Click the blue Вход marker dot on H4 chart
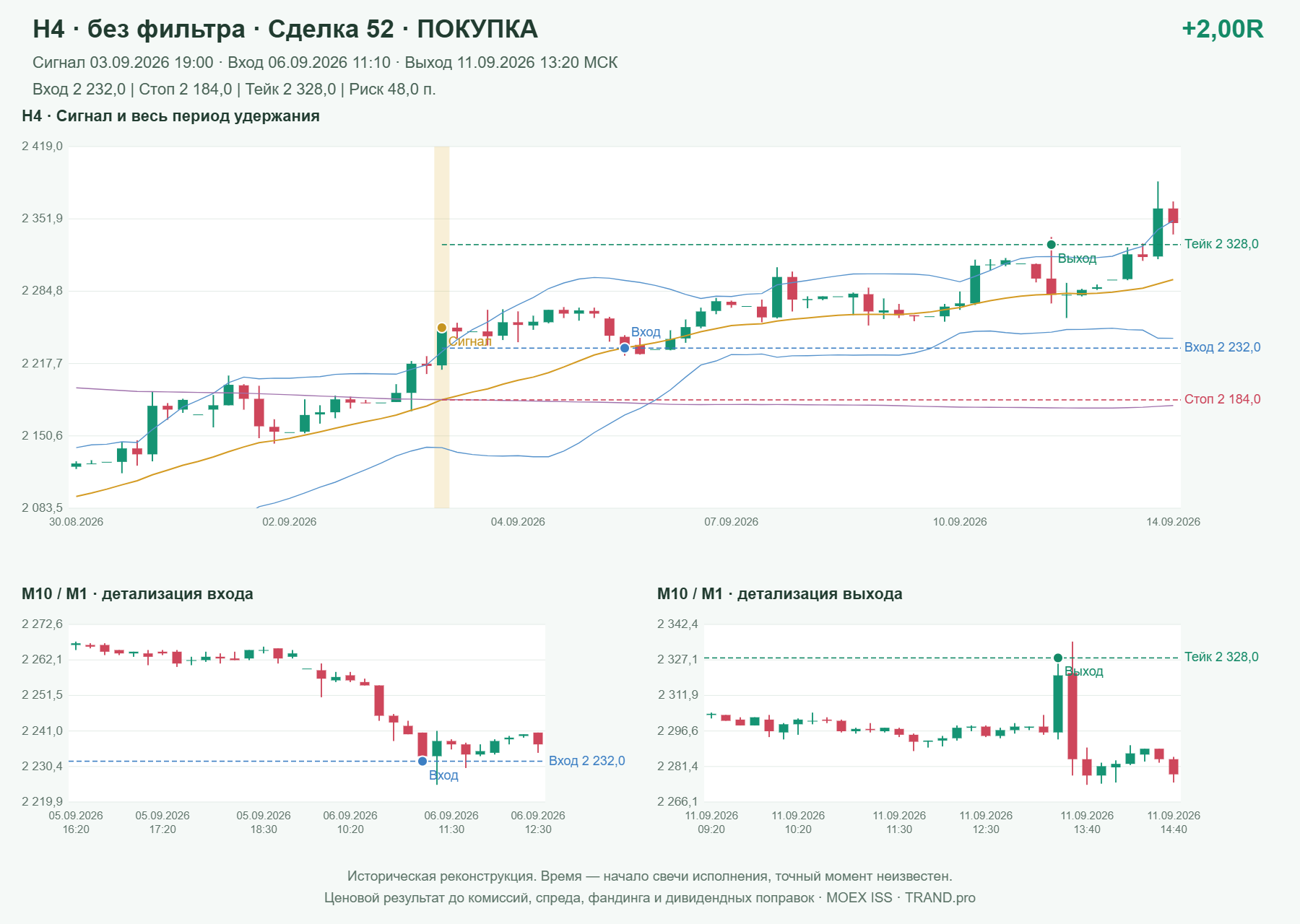1300x924 pixels. 625,348
